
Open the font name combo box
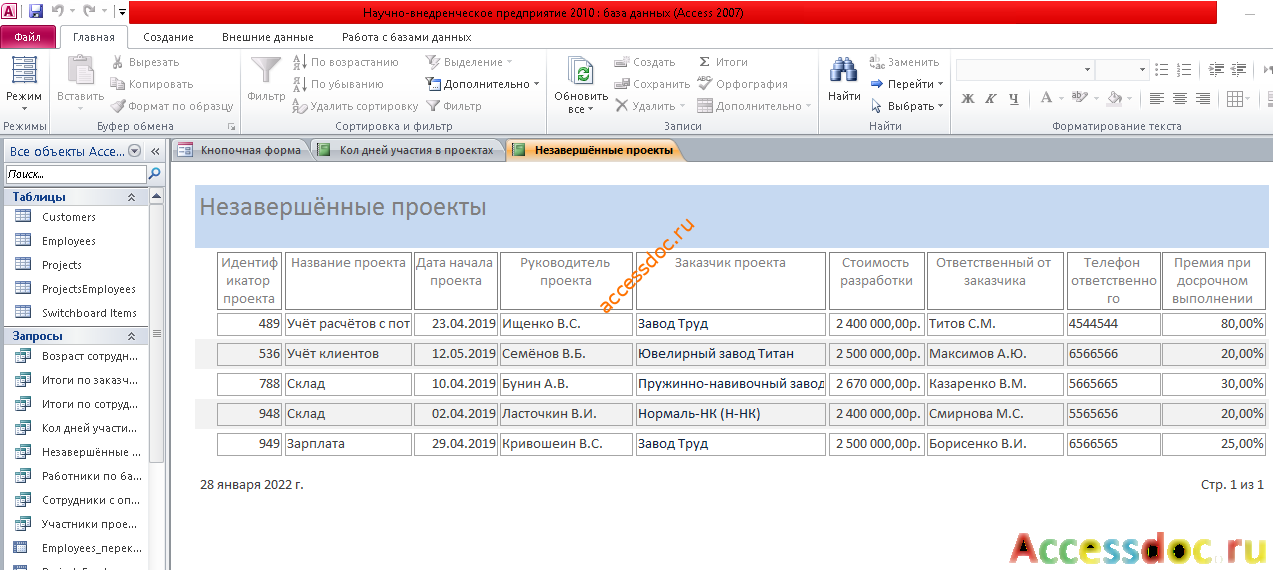pyautogui.click(x=1024, y=70)
